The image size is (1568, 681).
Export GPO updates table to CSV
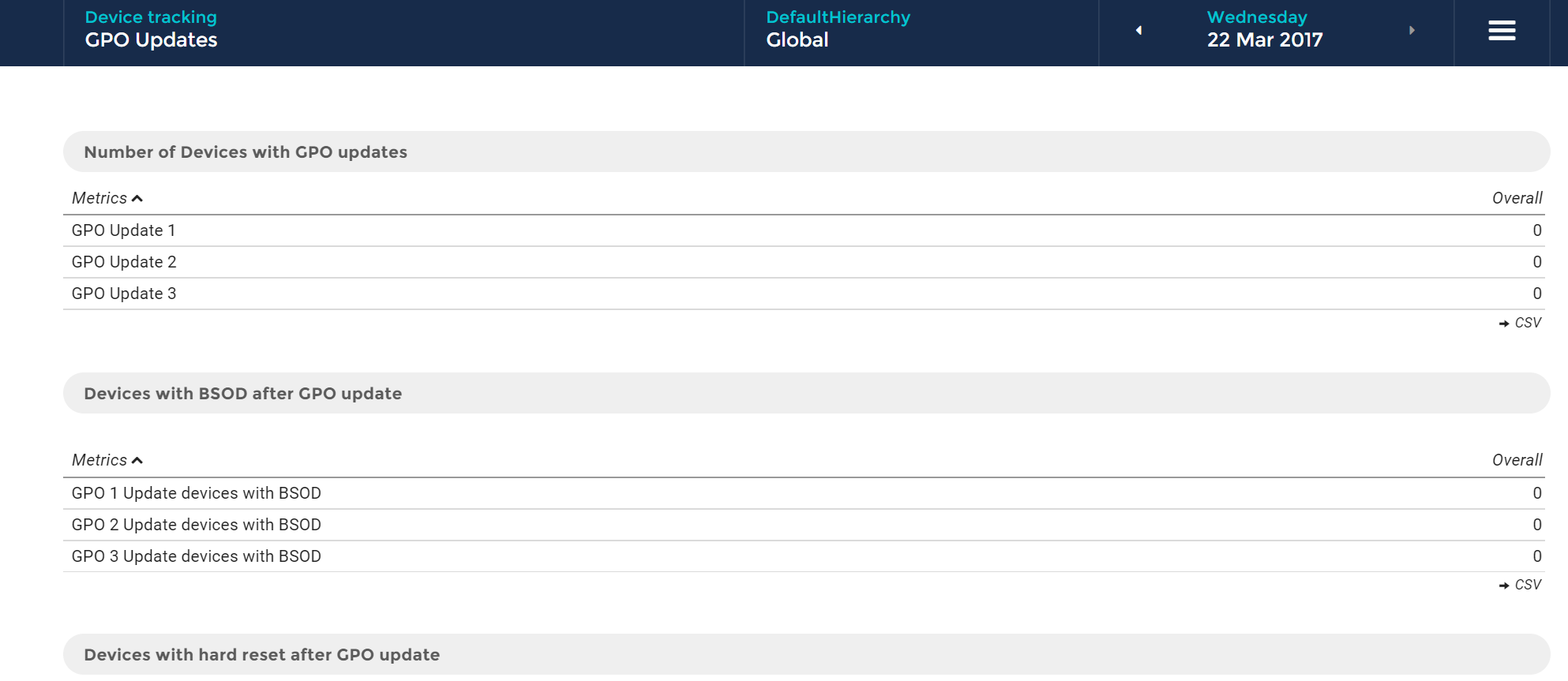[1520, 323]
